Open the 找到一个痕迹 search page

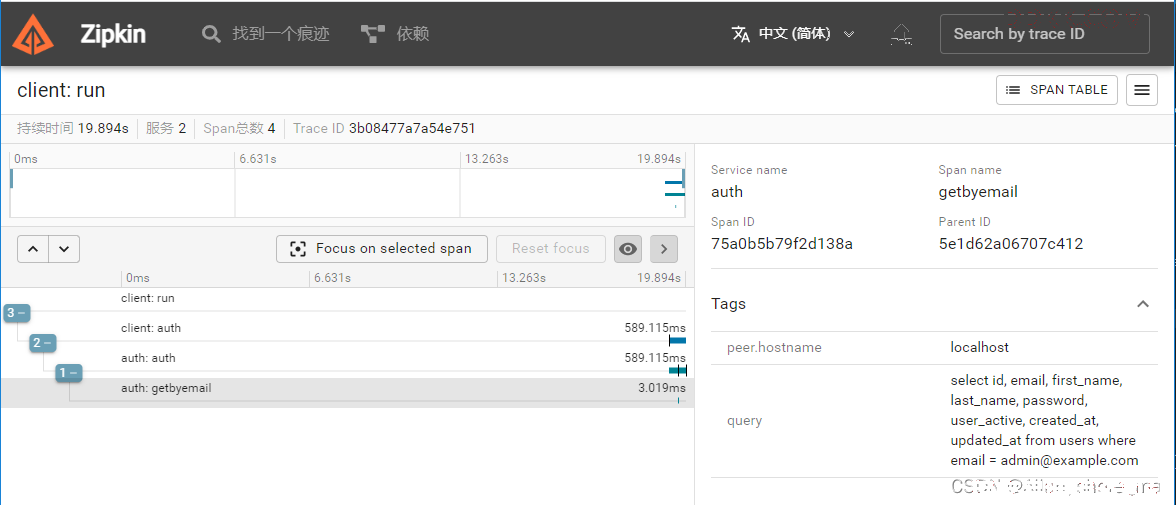pos(266,34)
